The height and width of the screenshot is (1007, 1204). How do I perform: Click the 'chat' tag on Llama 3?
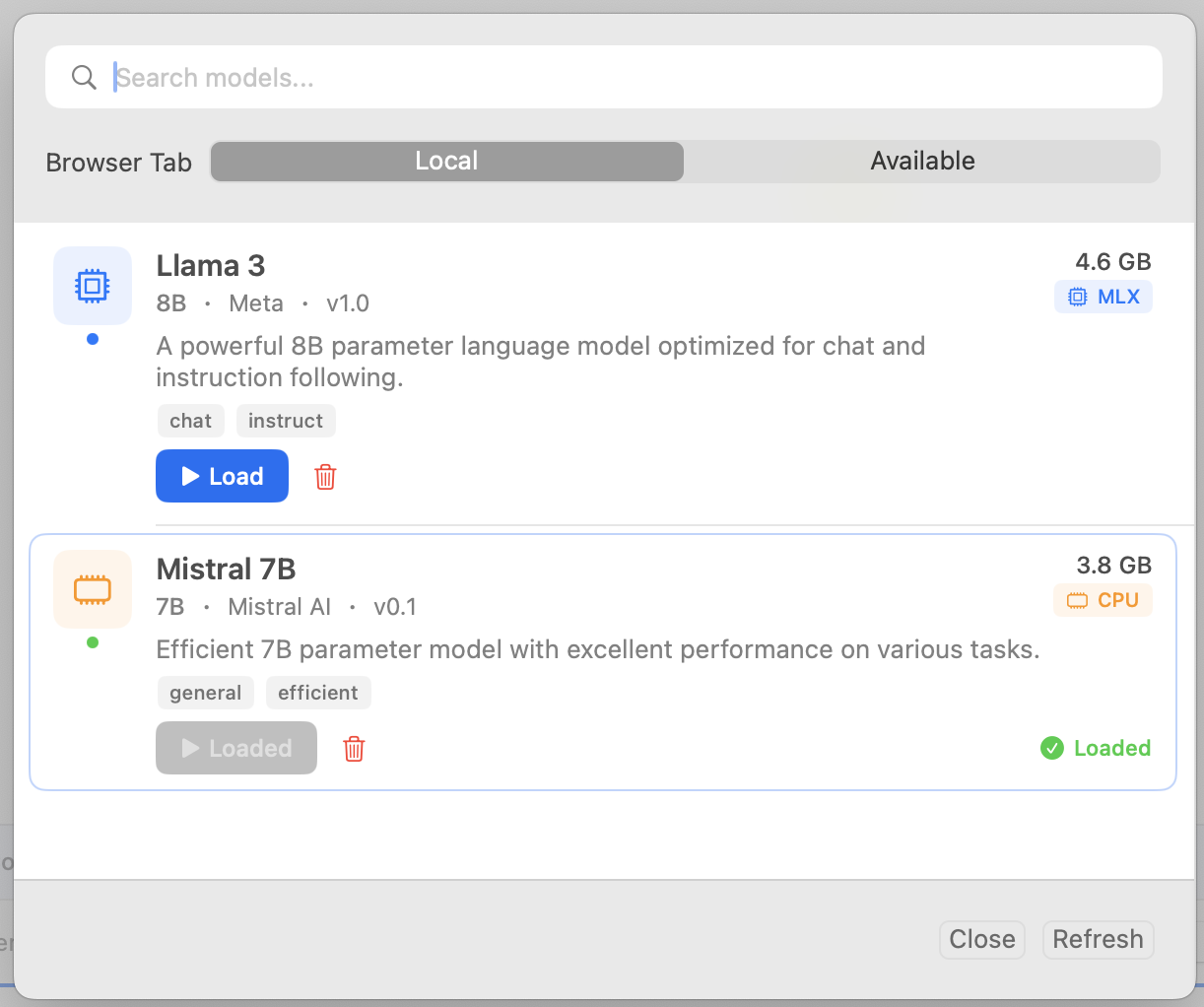tap(190, 421)
